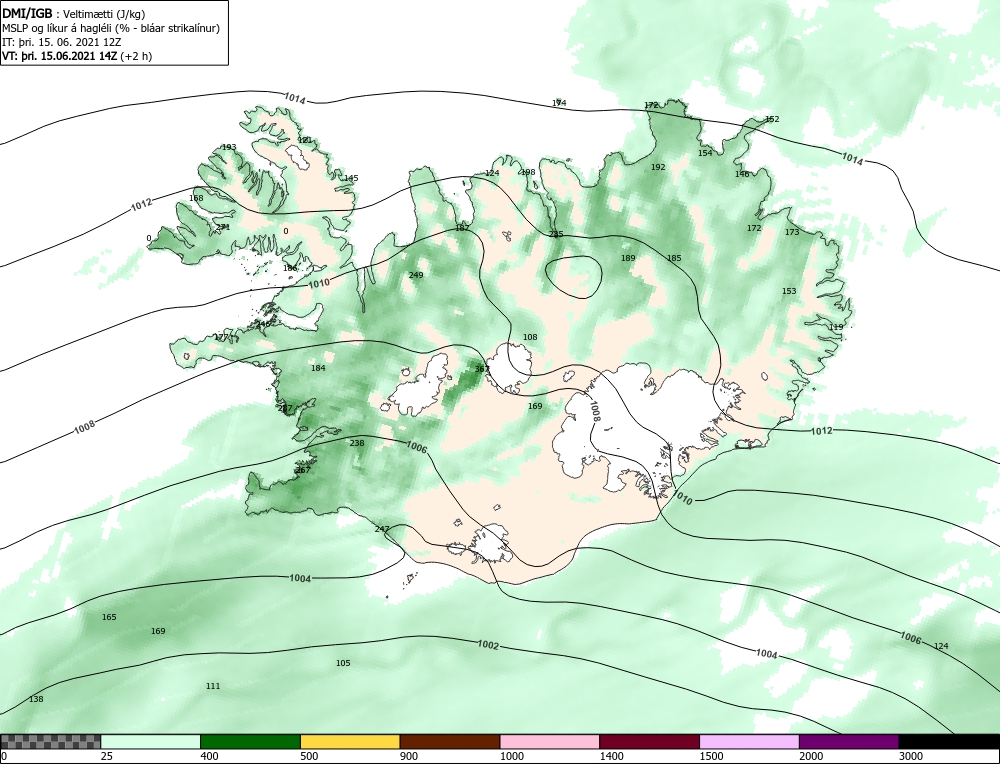This screenshot has height=764, width=1000.
Task: Click the 138 value label
Action: coord(36,700)
